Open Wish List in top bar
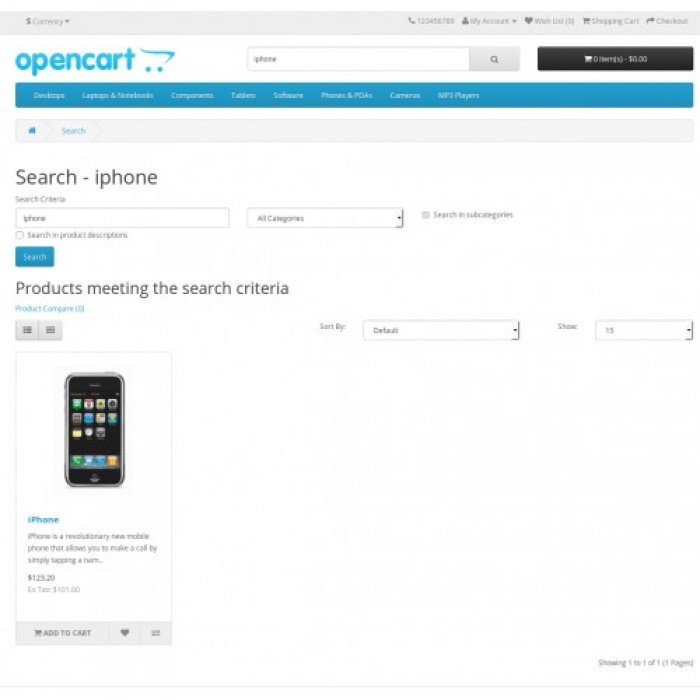 click(550, 21)
